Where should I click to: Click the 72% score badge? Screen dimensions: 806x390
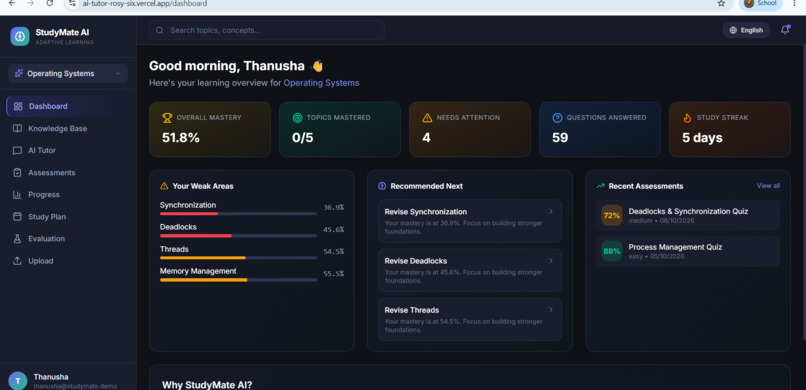[612, 215]
